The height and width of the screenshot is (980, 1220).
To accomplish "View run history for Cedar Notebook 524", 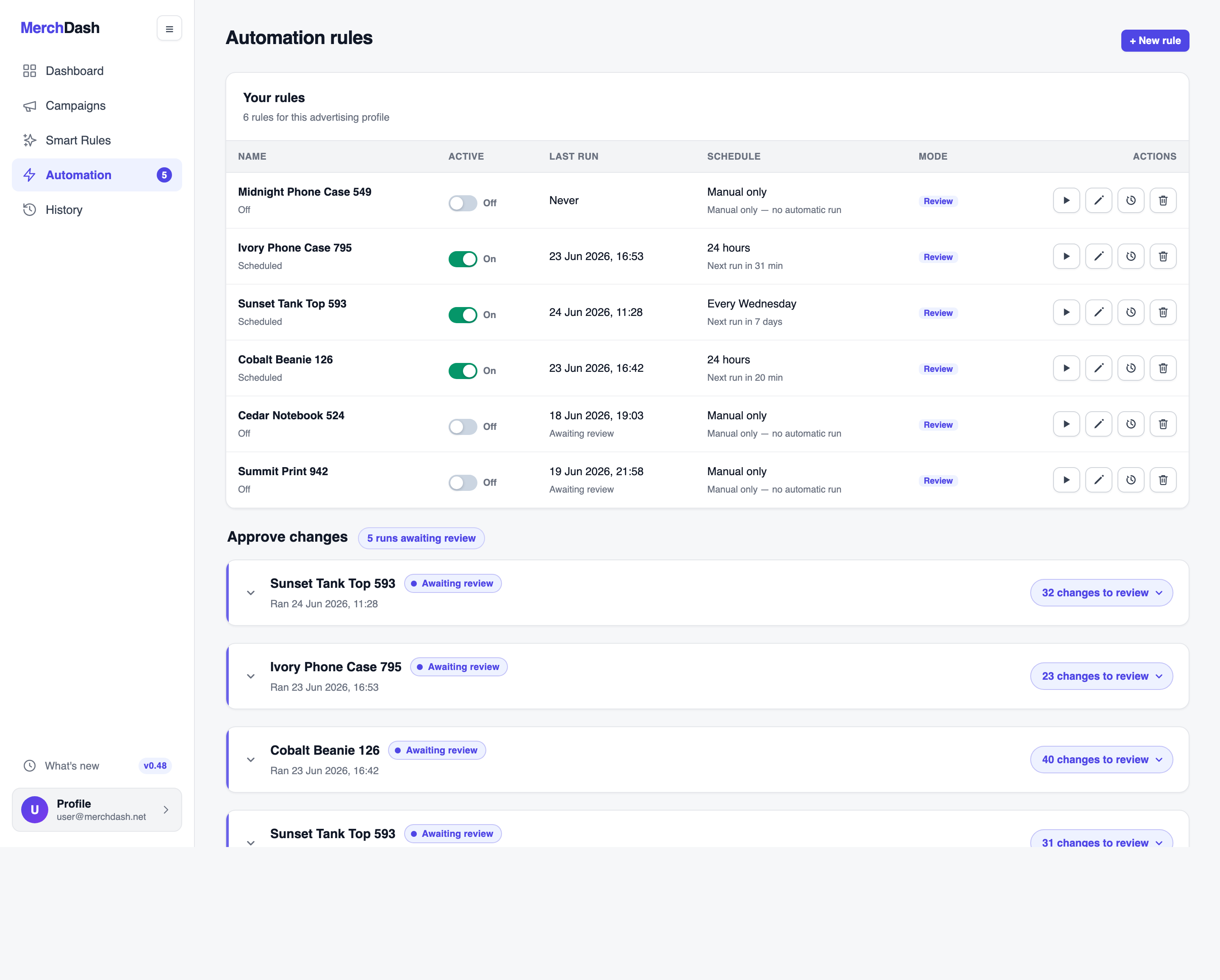I will click(1131, 424).
